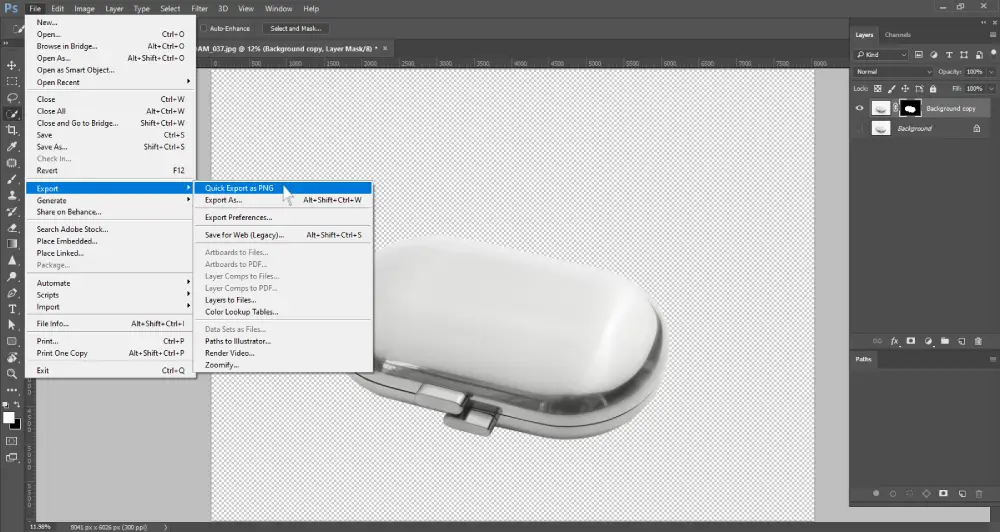This screenshot has height=532, width=1000.
Task: Select the Horizontal Type tool
Action: click(x=12, y=309)
